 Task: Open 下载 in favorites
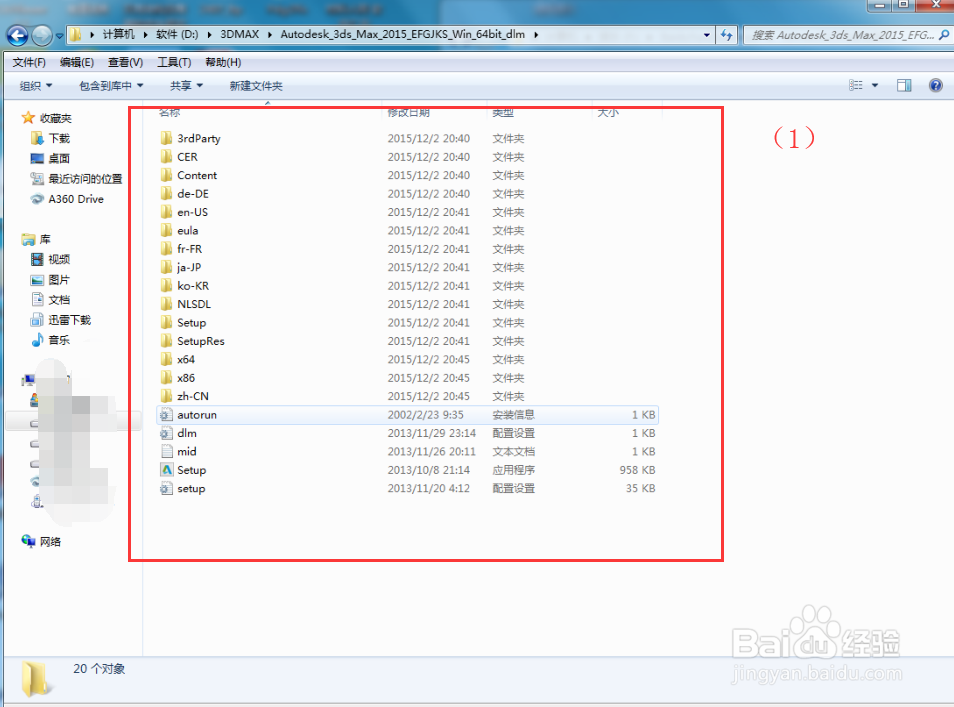point(59,139)
